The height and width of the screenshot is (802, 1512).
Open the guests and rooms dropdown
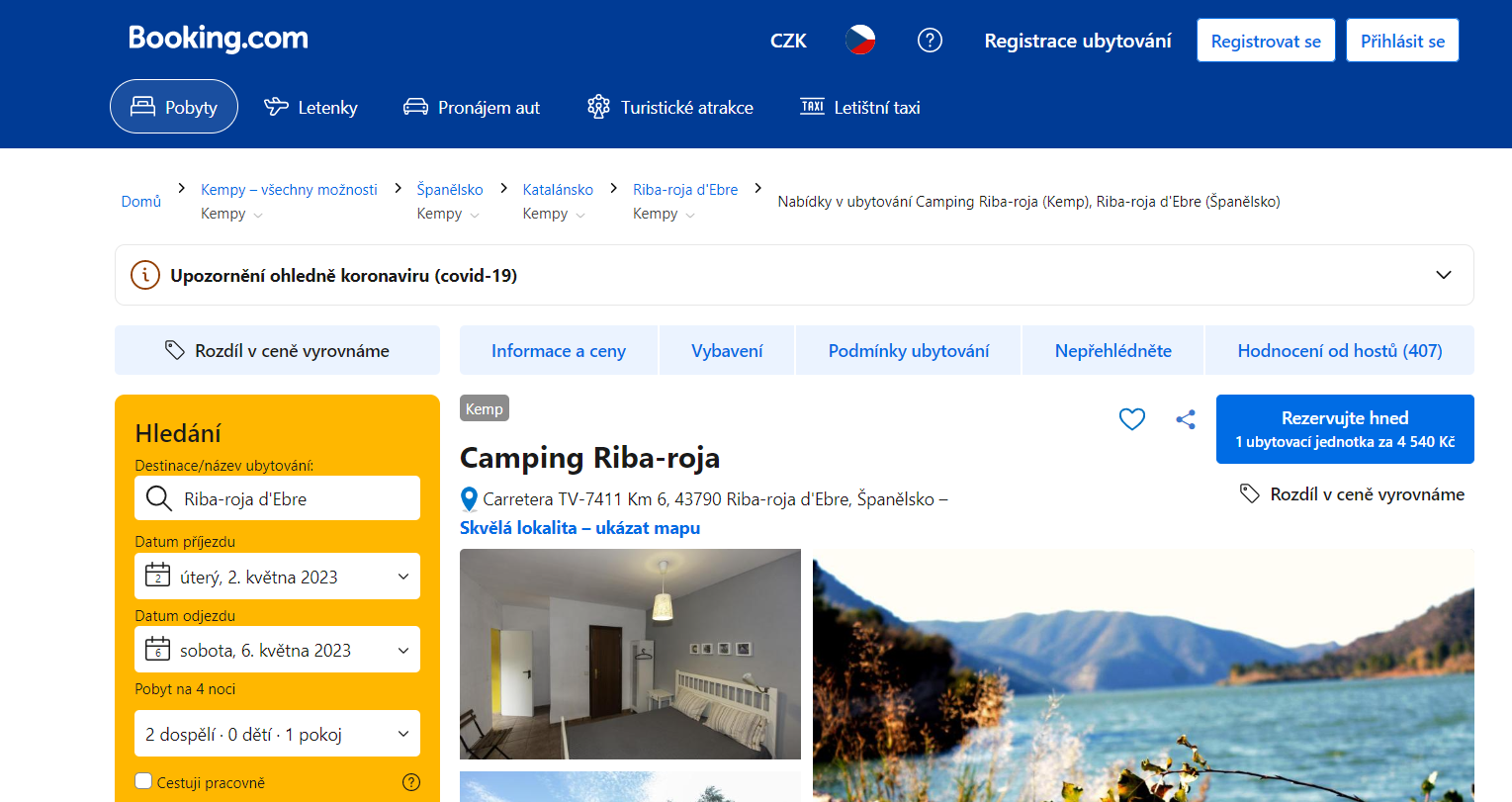pos(277,734)
